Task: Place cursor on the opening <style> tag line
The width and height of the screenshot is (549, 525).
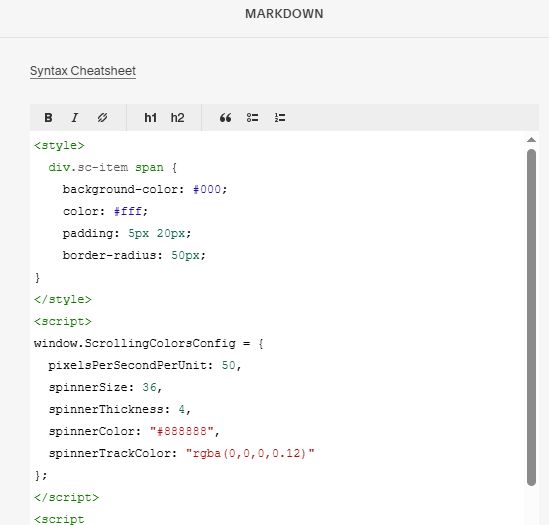Action: pyautogui.click(x=59, y=145)
